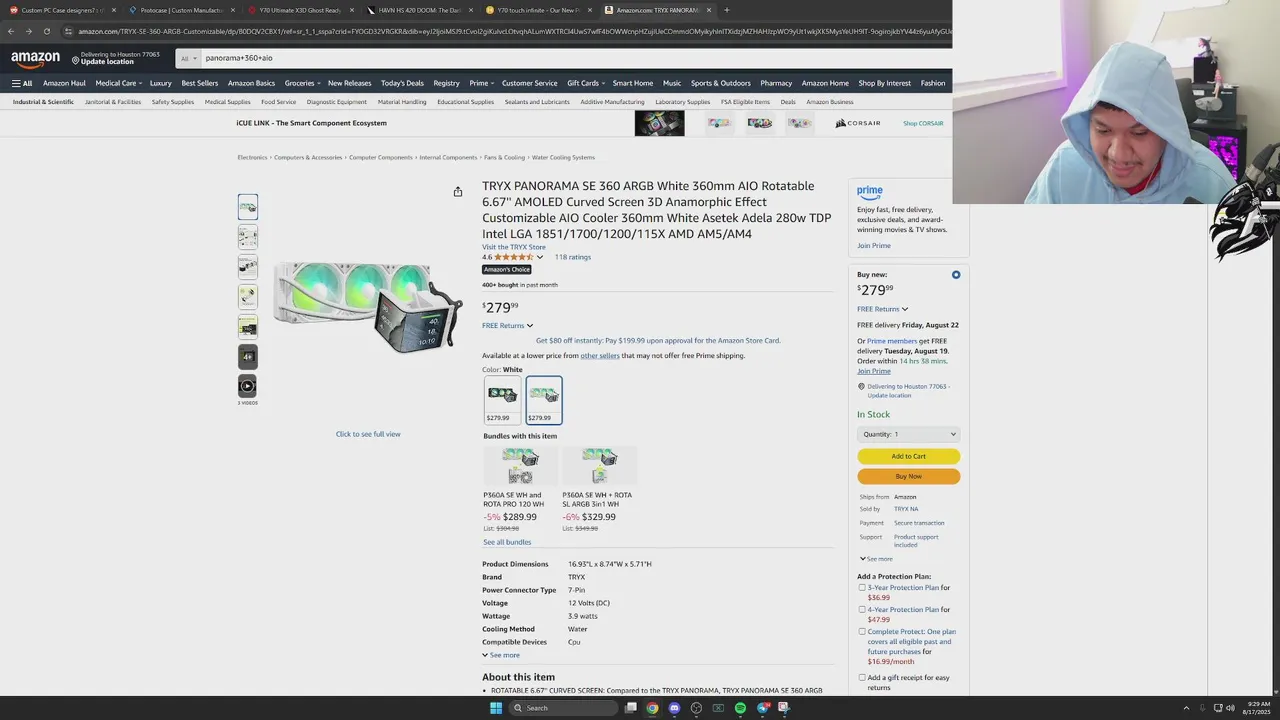This screenshot has height=720, width=1280.
Task: Switch to the Y70 touch infinite tab
Action: [x=538, y=10]
